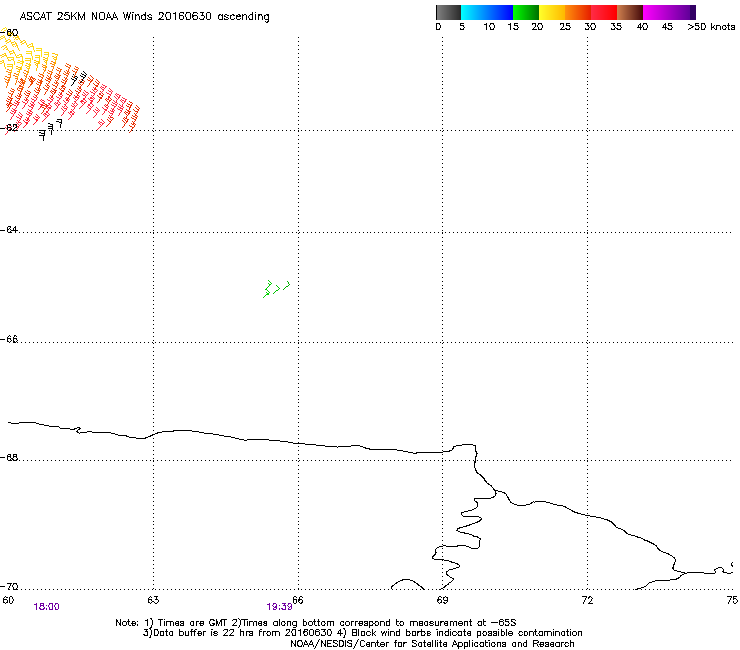Click the "69" longitude label on bottom axis
This screenshot has height=650, width=740.
click(x=442, y=600)
